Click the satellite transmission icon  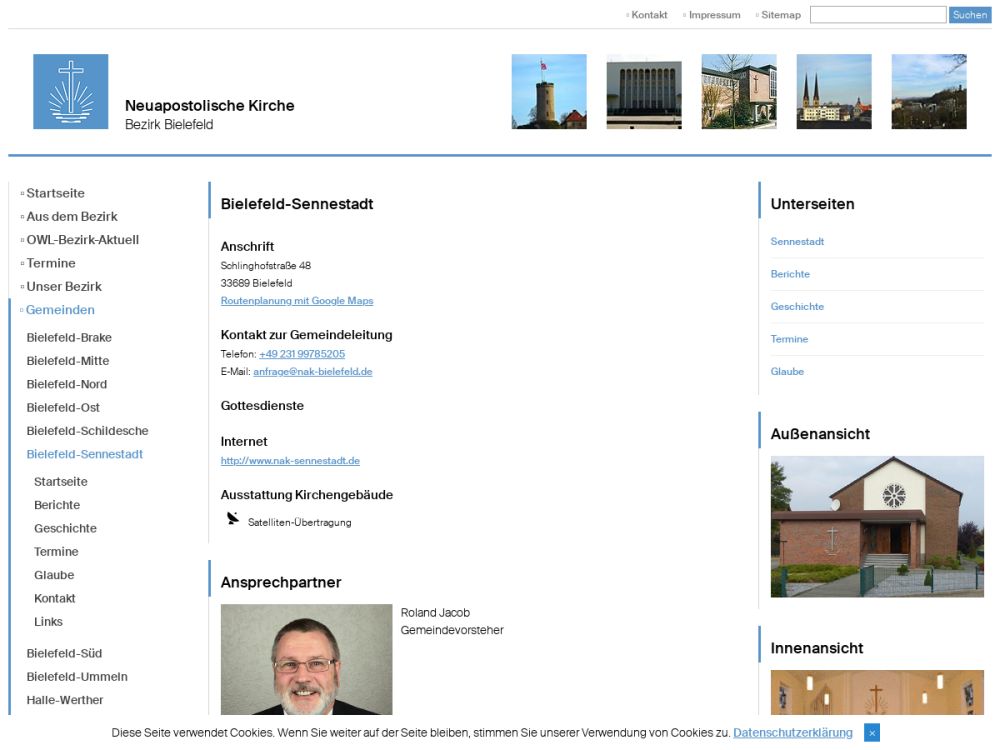coord(233,518)
